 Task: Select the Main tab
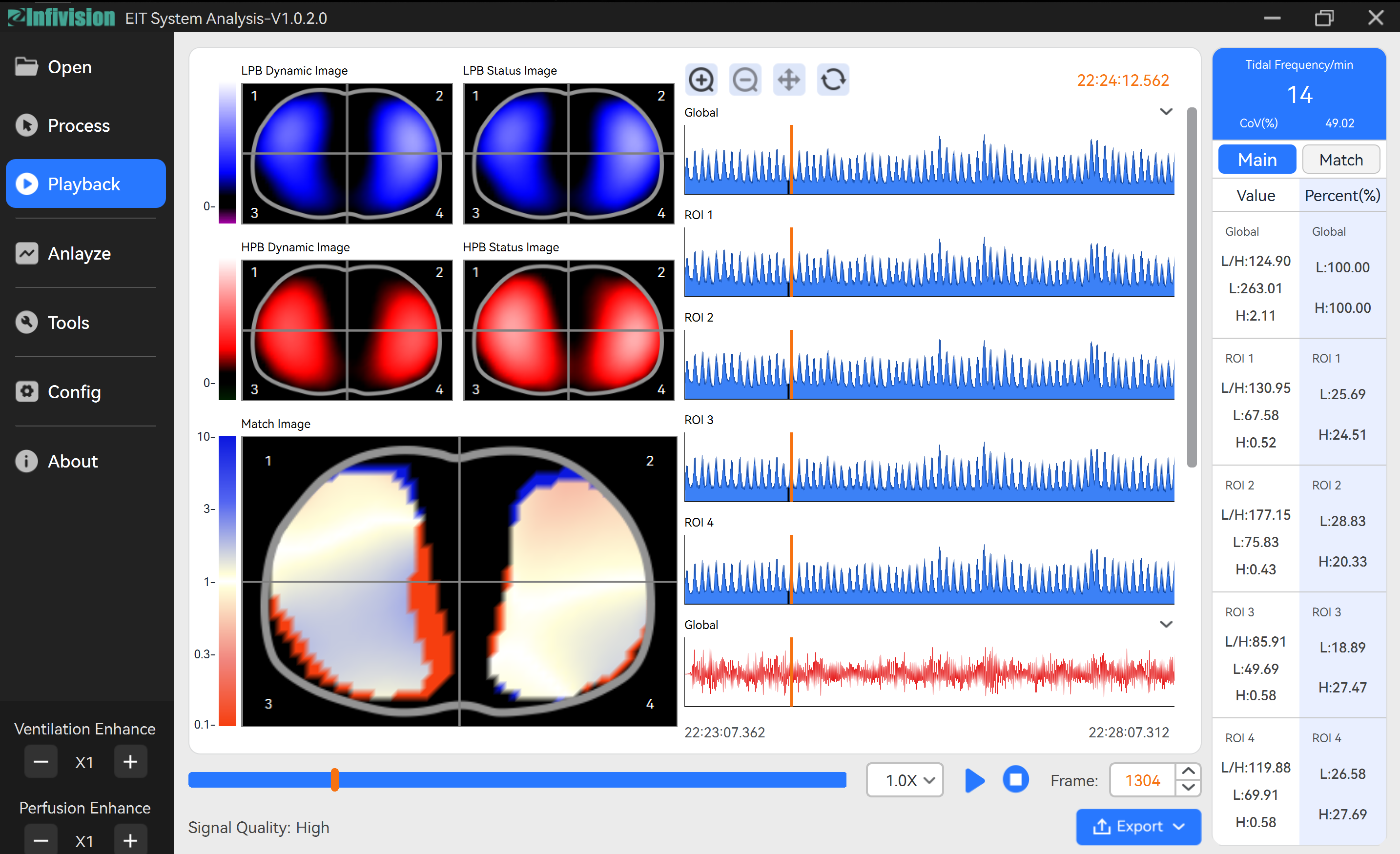[x=1257, y=160]
